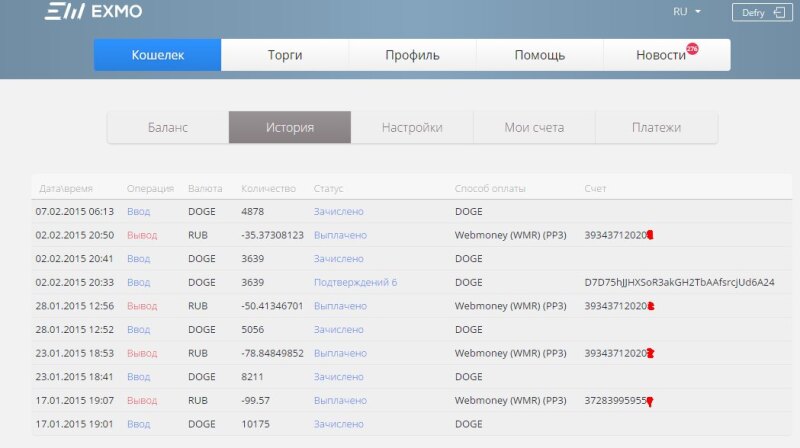Open the Настройки sub-tab
This screenshot has width=800, height=448.
(412, 128)
